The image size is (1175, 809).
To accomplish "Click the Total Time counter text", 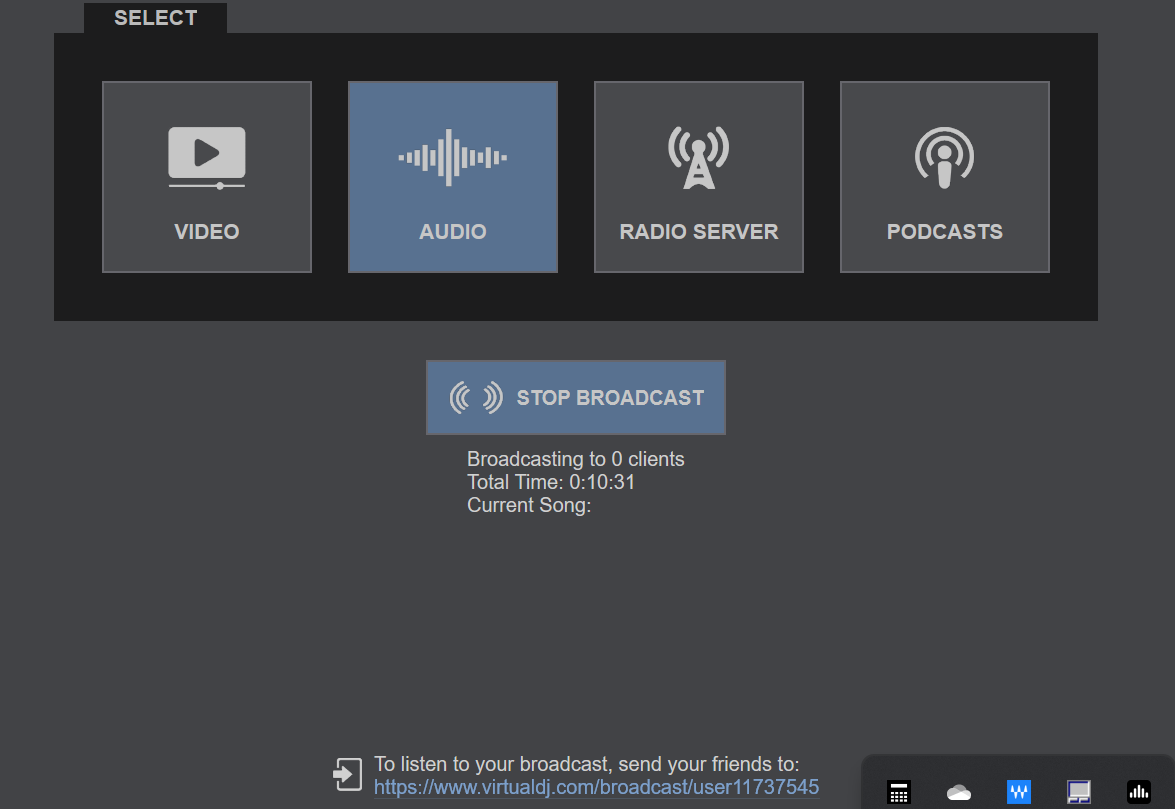I will pyautogui.click(x=551, y=482).
